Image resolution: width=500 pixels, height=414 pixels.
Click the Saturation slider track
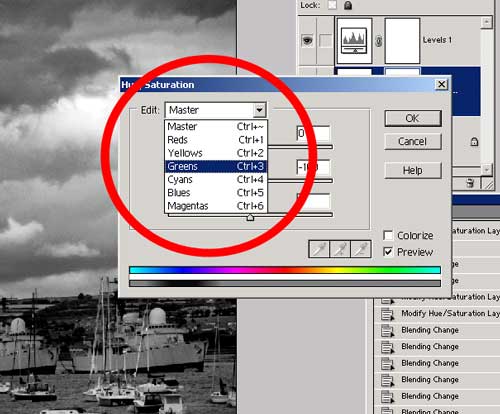300,181
